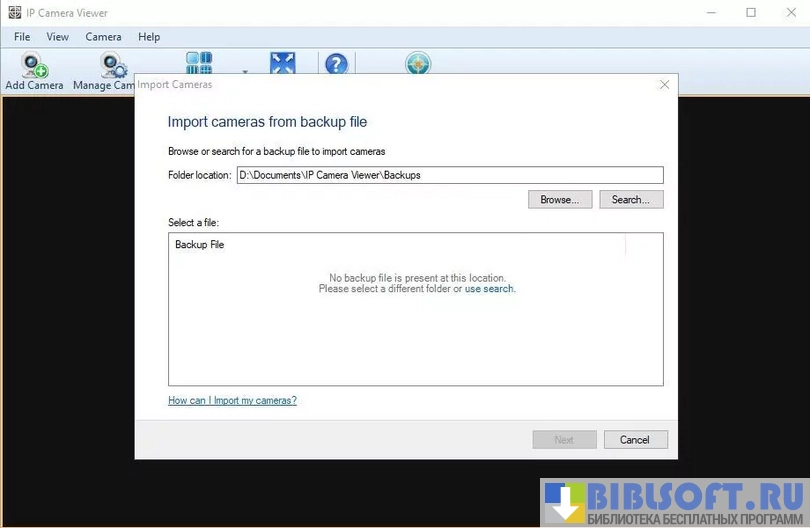Click the Browse... button
Screen dimensions: 810x528
click(x=560, y=200)
